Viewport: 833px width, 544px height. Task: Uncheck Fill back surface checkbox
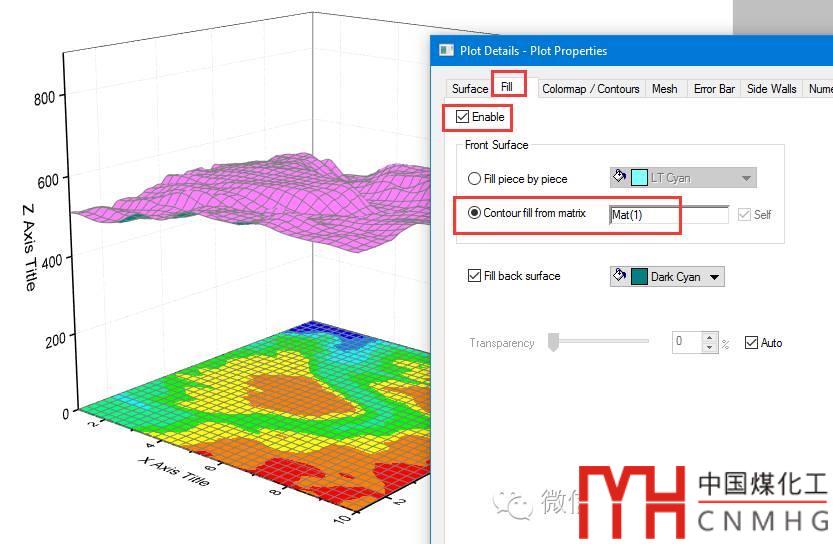point(474,276)
